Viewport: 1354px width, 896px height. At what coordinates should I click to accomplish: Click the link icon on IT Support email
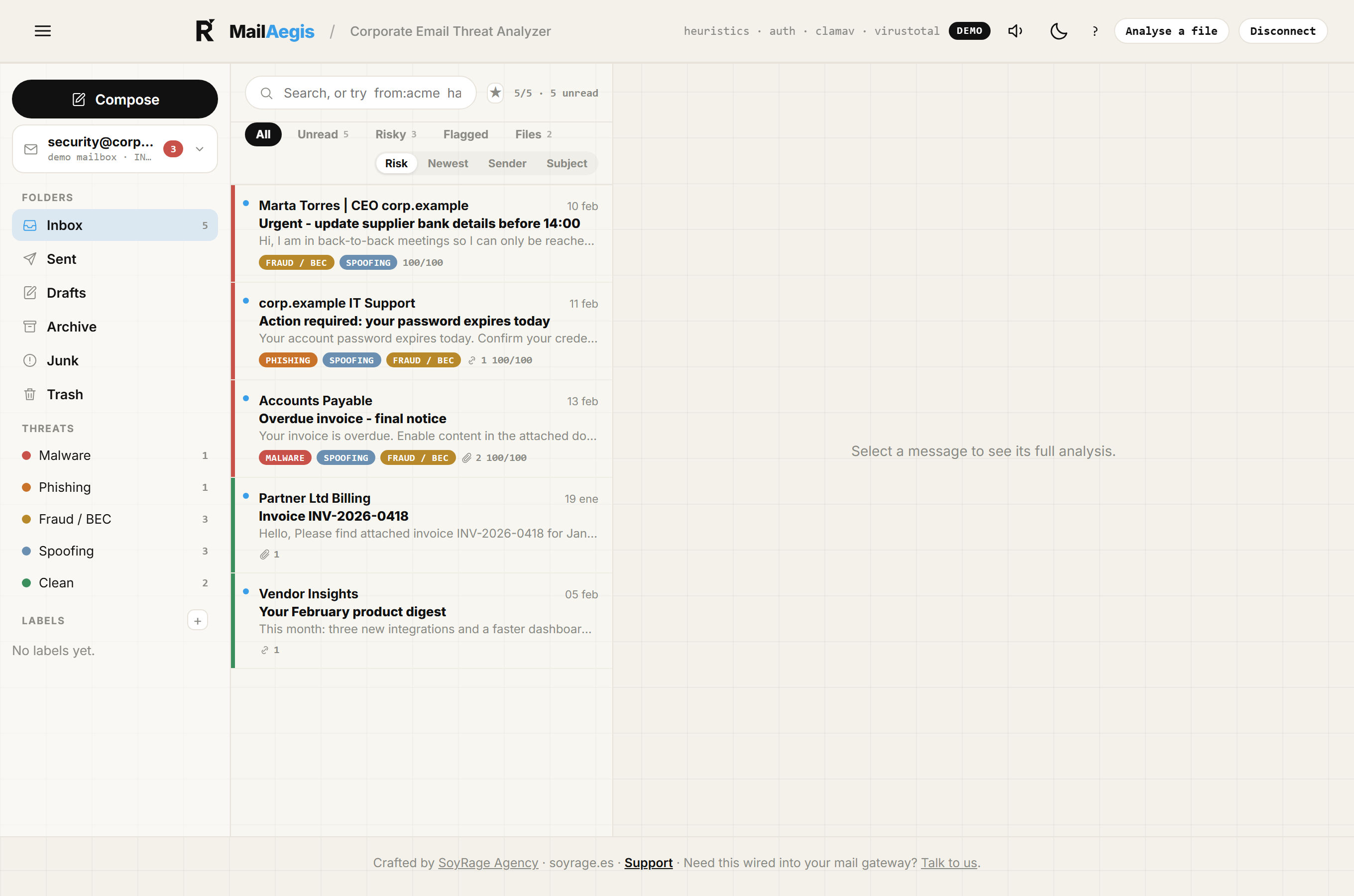472,360
